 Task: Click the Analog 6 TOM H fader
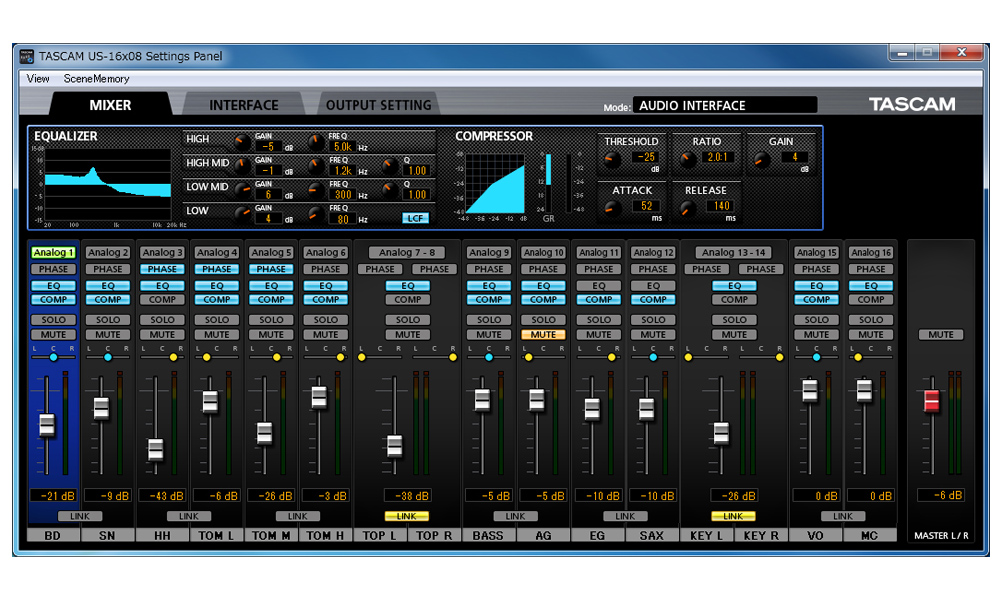(x=319, y=397)
